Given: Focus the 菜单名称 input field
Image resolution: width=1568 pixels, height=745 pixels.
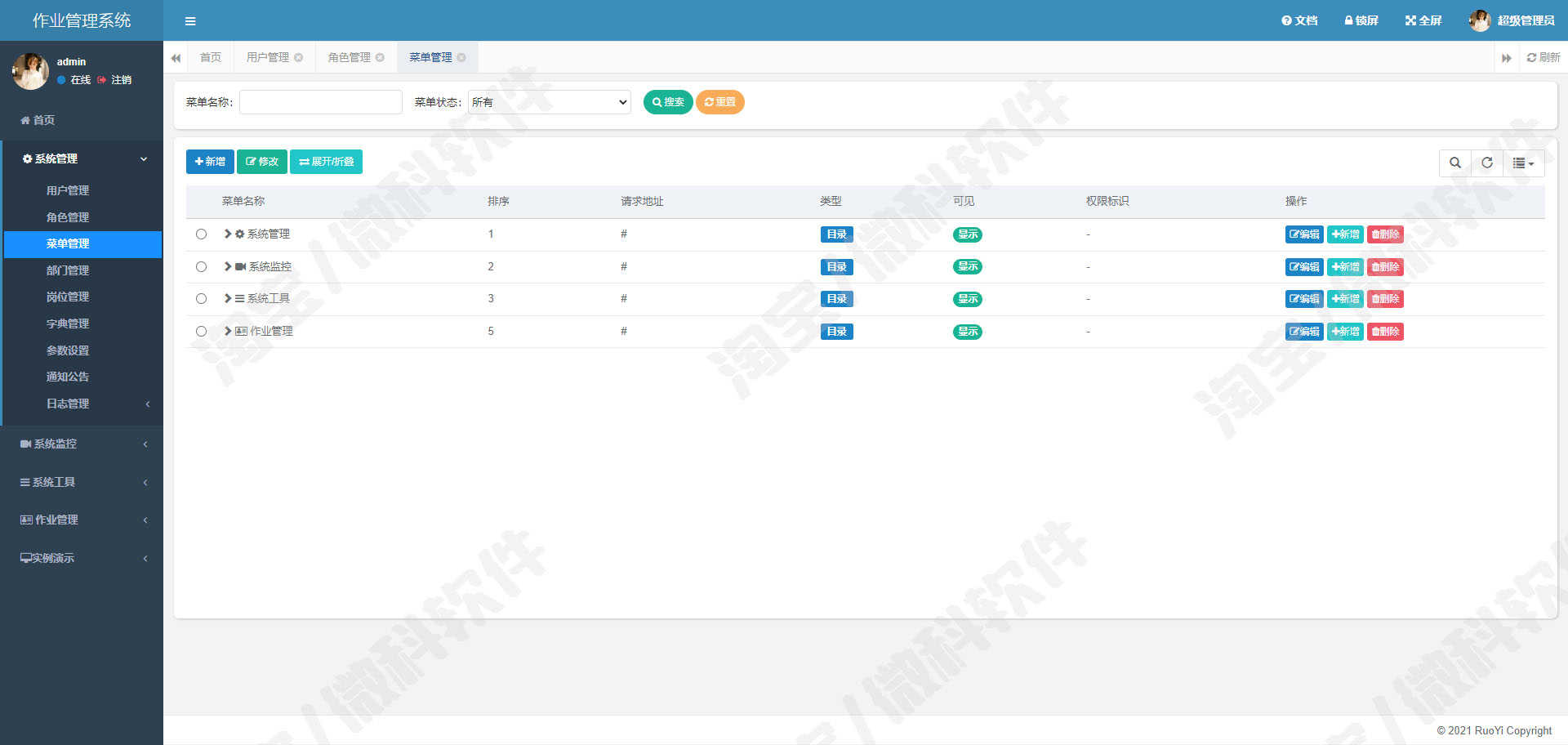Looking at the screenshot, I should pyautogui.click(x=321, y=102).
